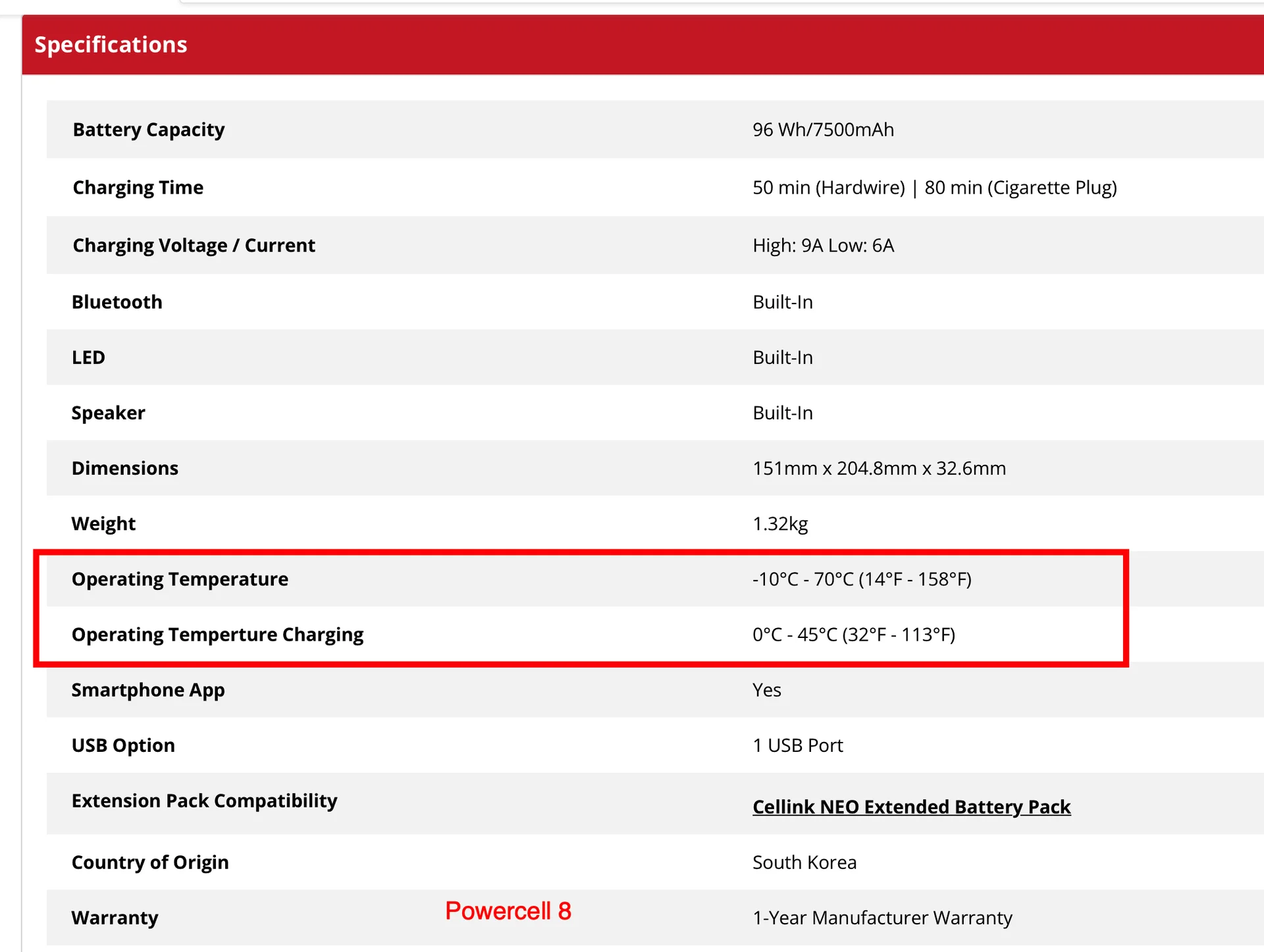Select the 0°C - 45°C charging temperature value
Image resolution: width=1264 pixels, height=952 pixels.
coord(854,634)
